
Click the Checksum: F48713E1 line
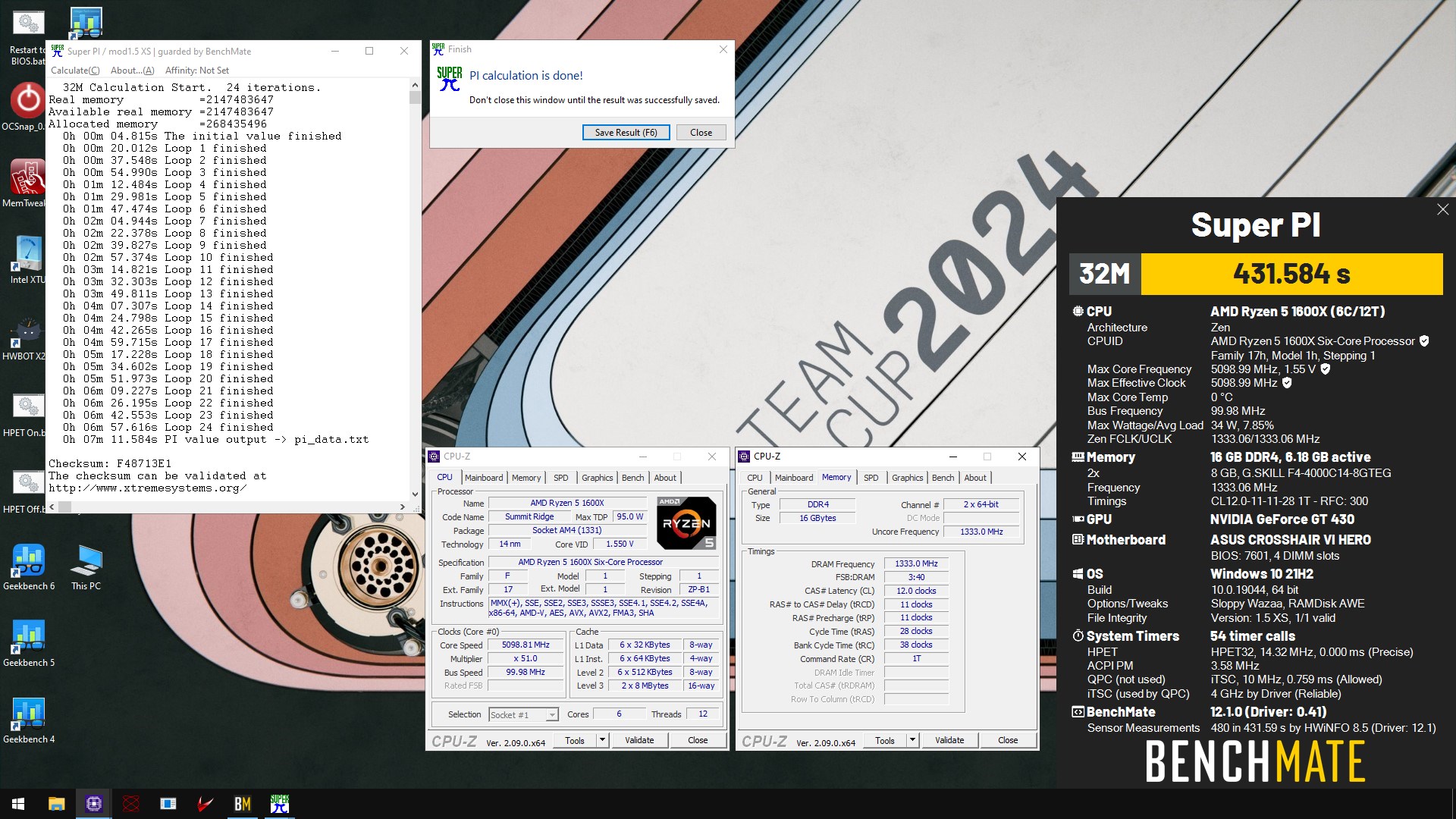[110, 463]
